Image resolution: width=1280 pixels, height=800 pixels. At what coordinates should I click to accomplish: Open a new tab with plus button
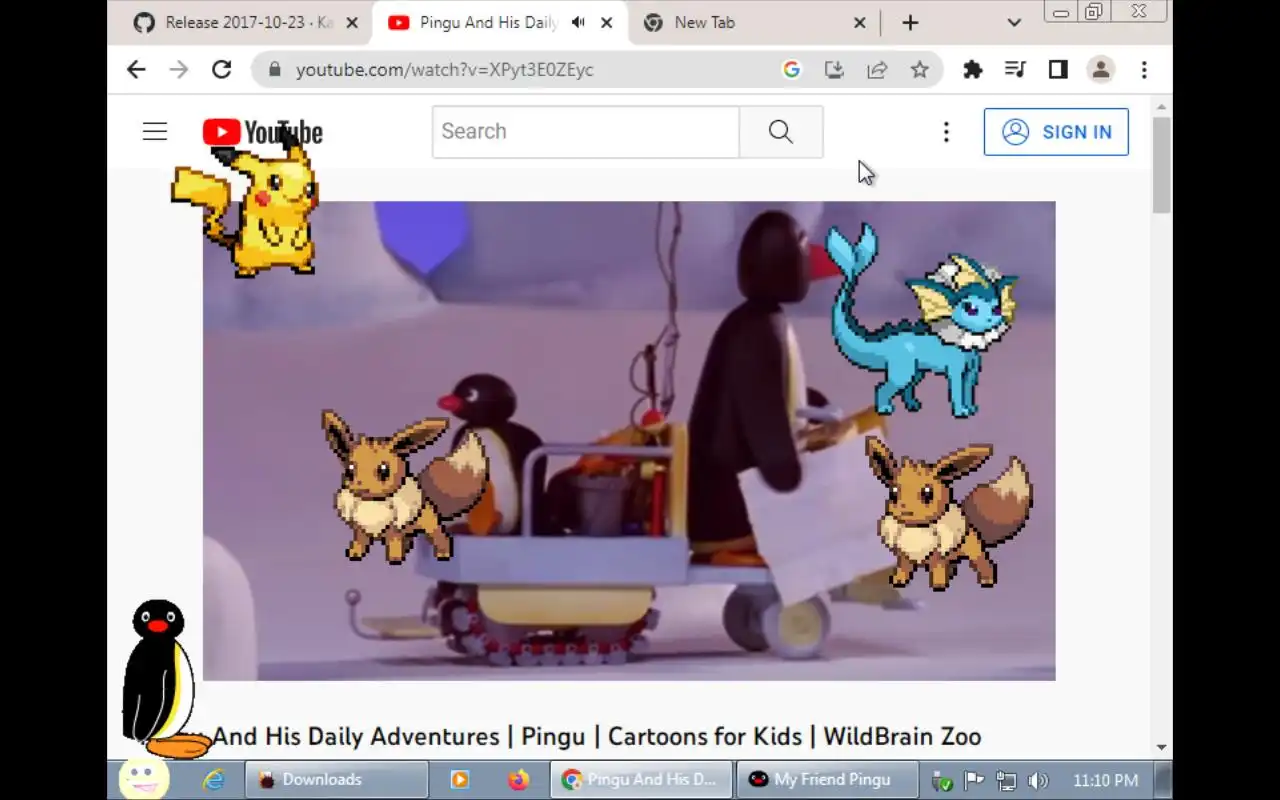(910, 22)
